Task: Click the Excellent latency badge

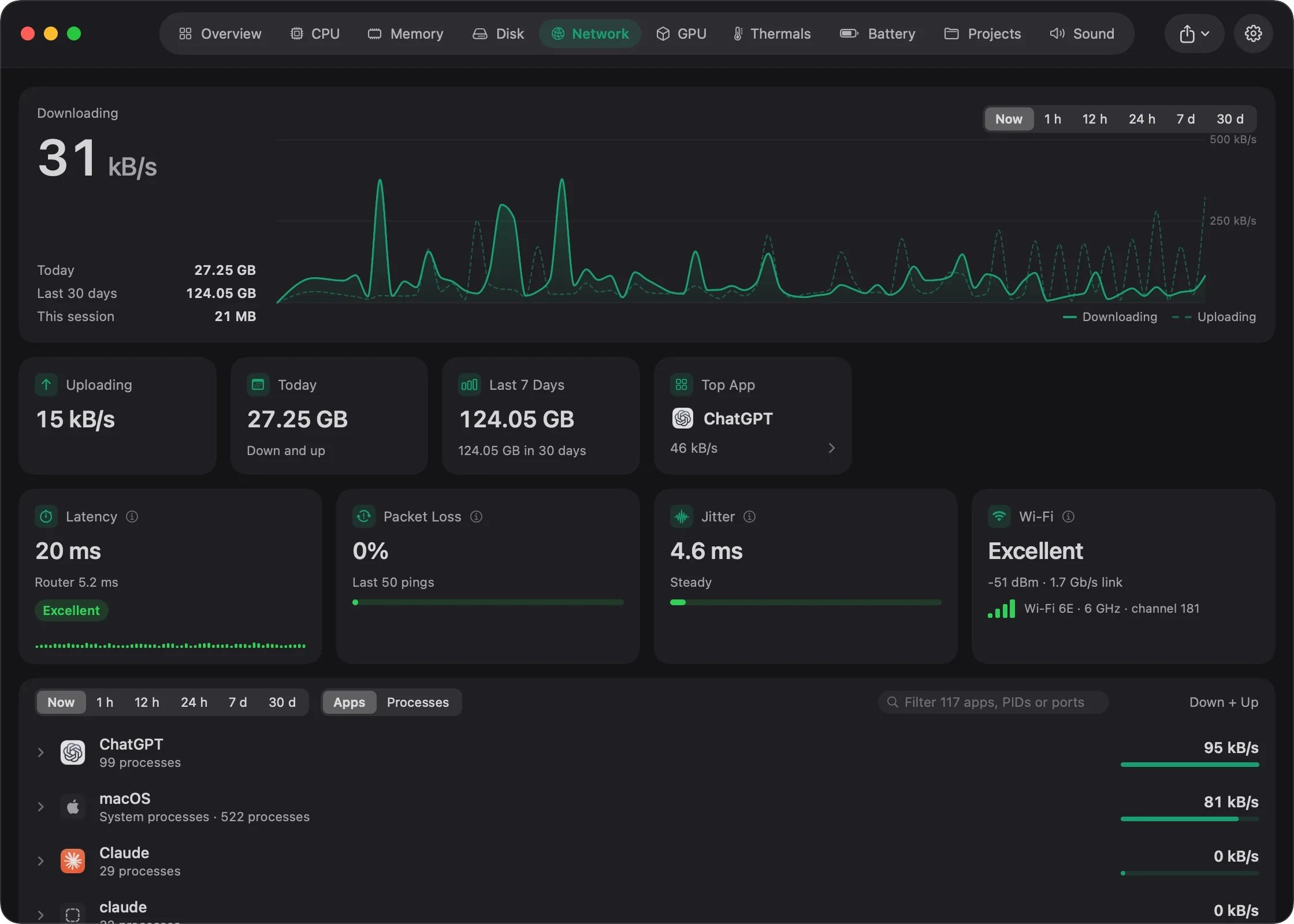Action: click(x=71, y=610)
